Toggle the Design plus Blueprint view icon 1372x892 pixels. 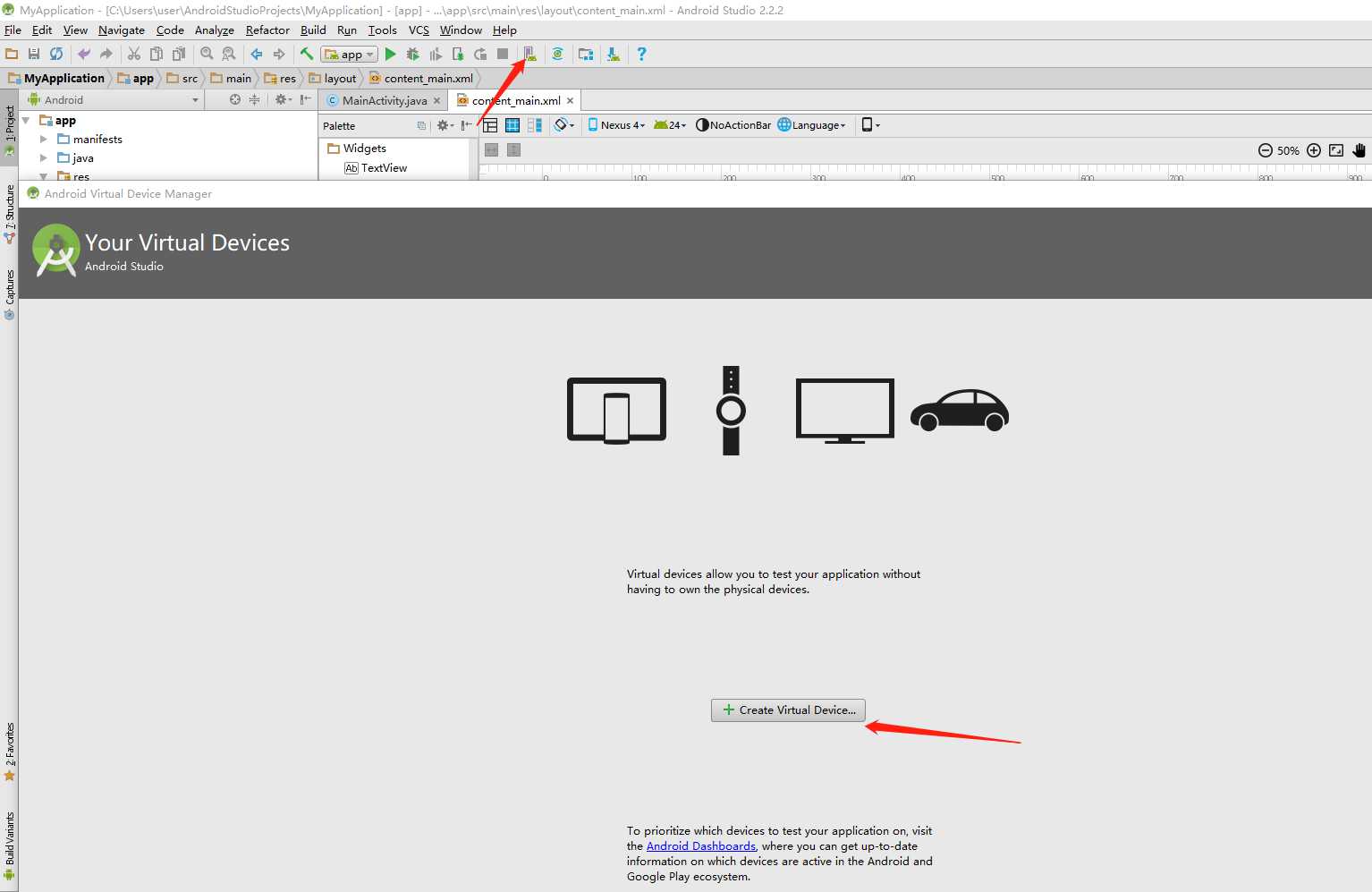click(535, 125)
